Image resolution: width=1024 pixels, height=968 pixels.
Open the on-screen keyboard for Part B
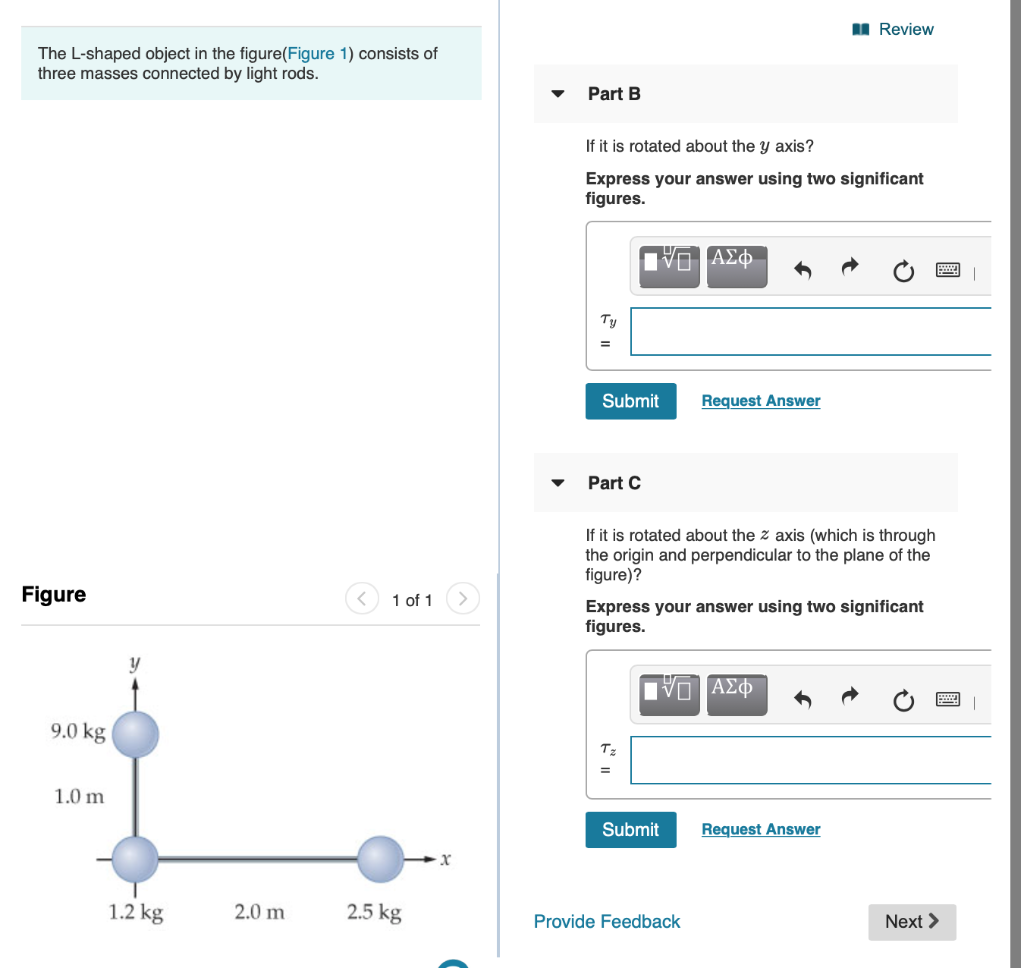click(x=947, y=269)
